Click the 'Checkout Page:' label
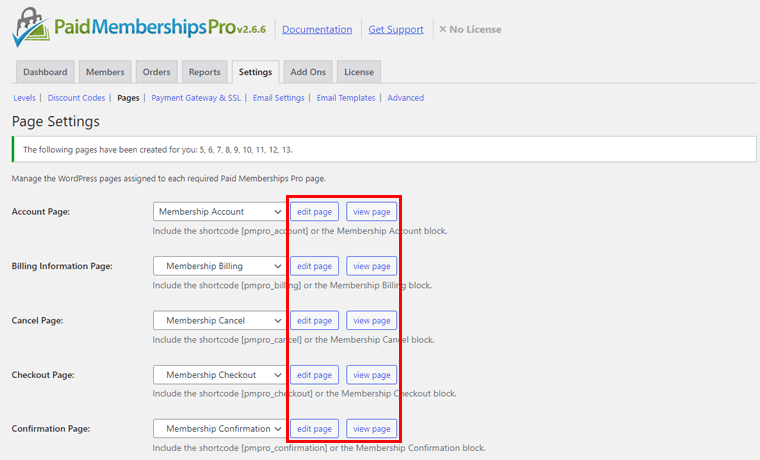The image size is (760, 460). [x=43, y=375]
